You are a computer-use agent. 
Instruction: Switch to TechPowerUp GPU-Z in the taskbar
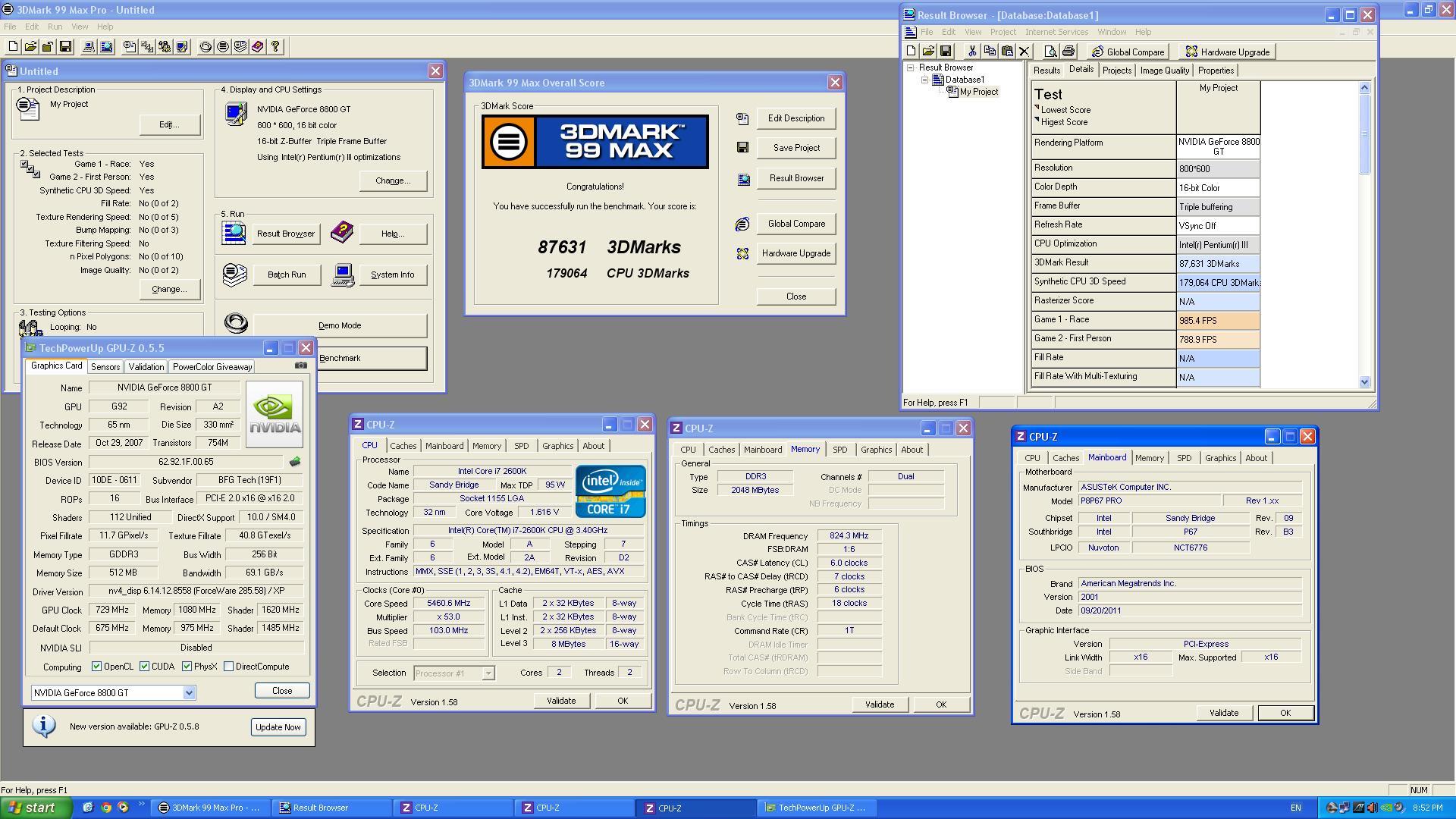817,808
